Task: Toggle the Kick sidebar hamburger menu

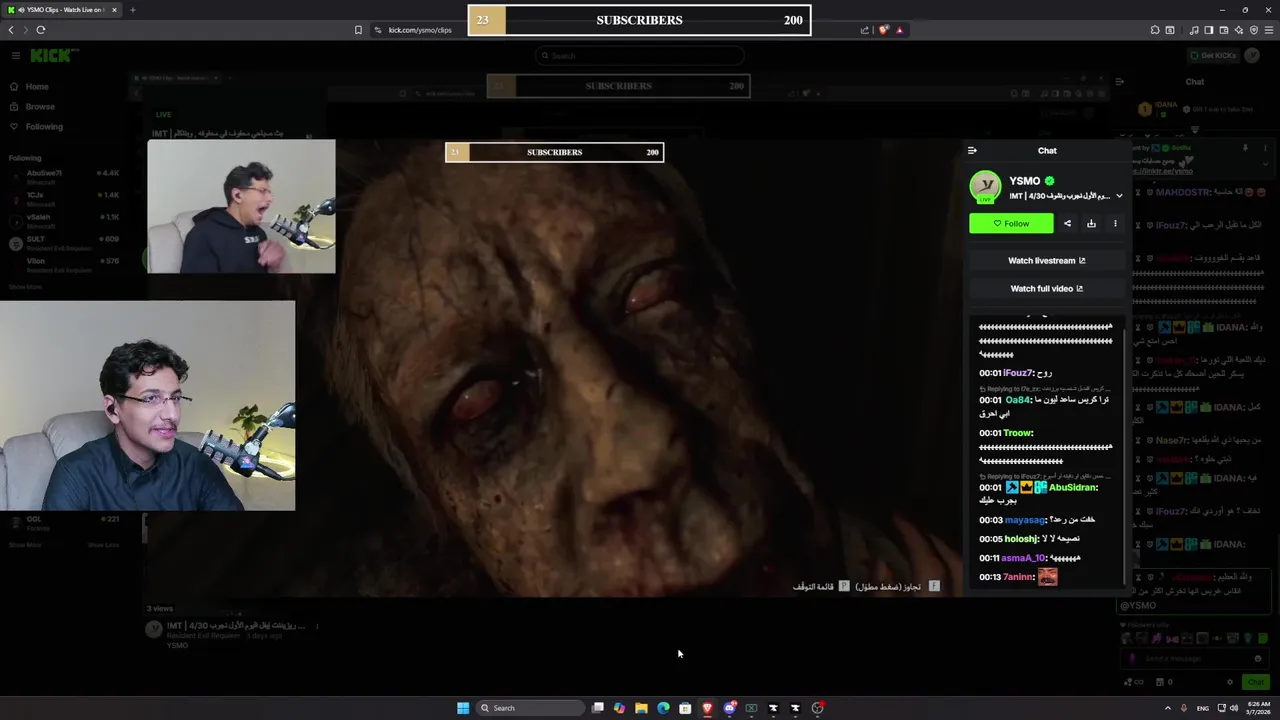Action: click(x=15, y=56)
